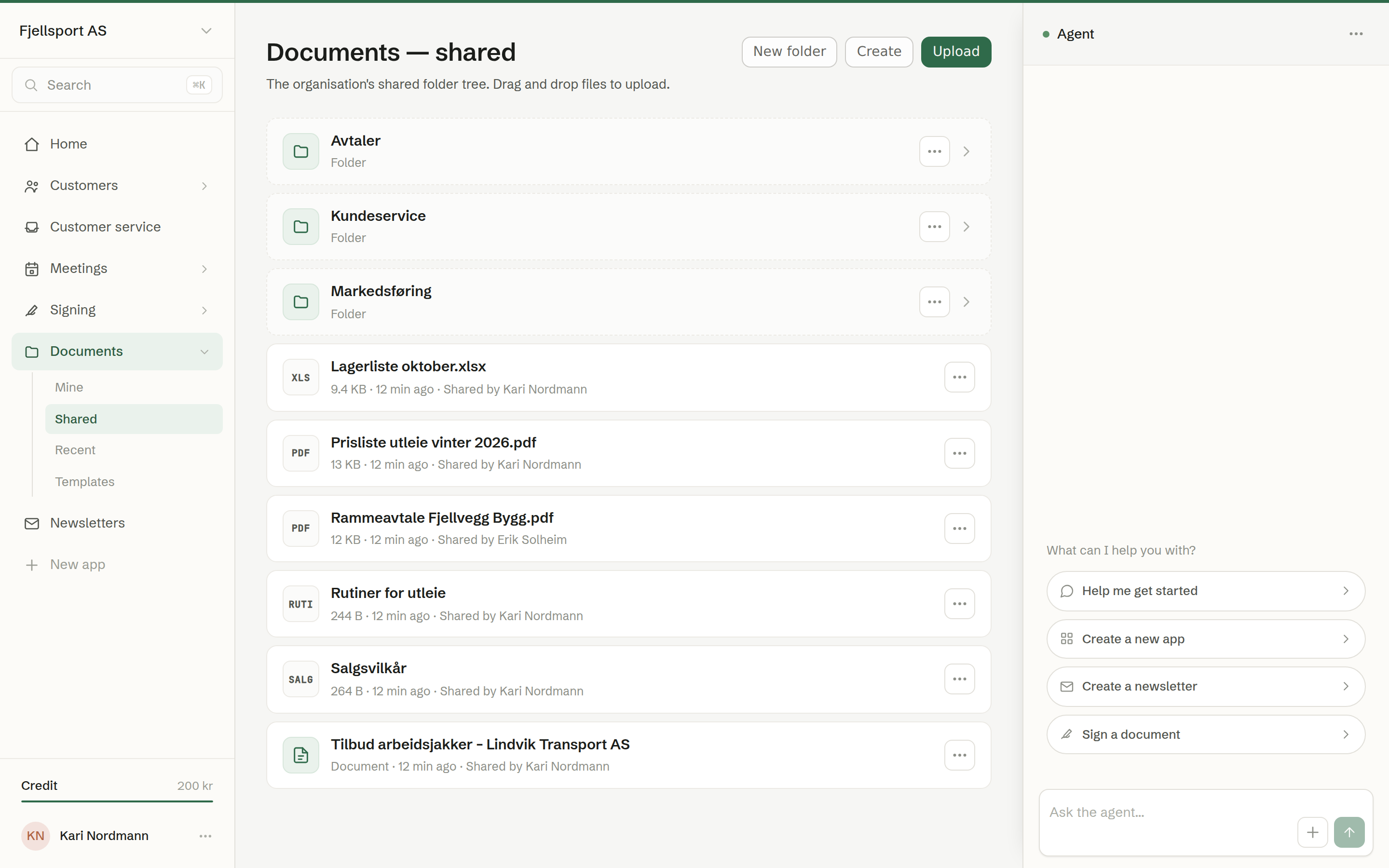
Task: Choose the Help me get started suggestion
Action: pyautogui.click(x=1205, y=591)
